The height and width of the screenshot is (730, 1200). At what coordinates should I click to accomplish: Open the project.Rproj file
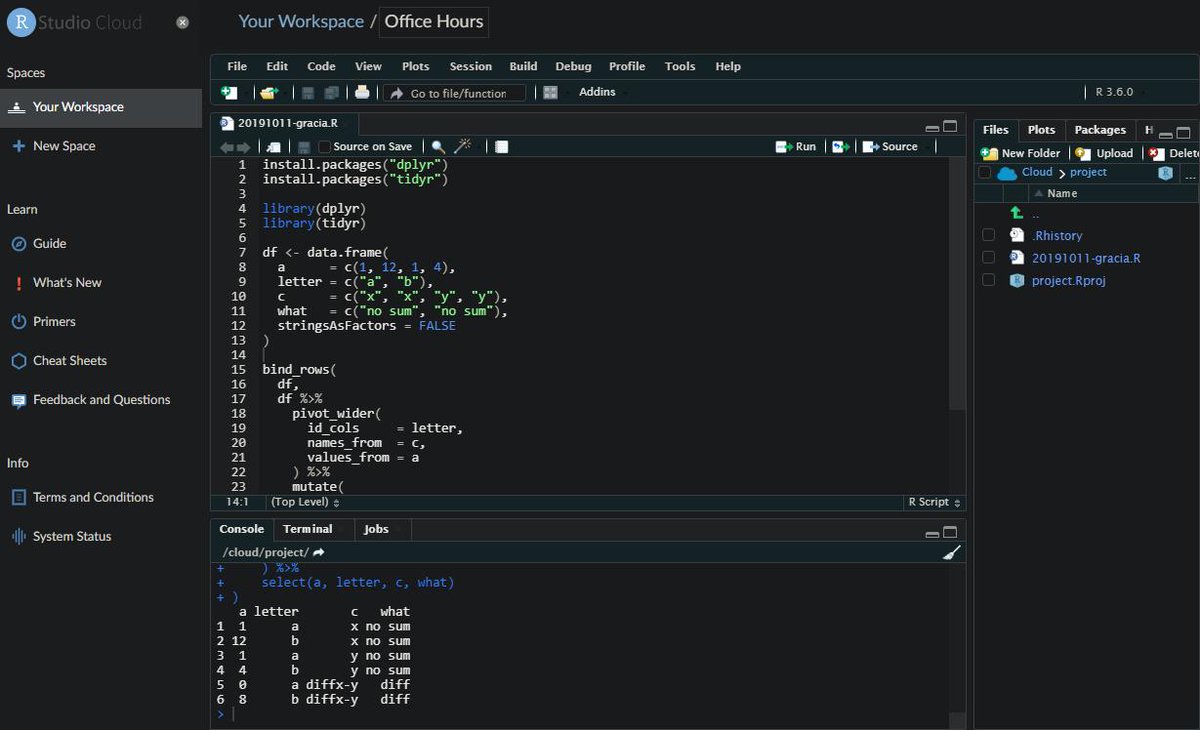tap(1068, 280)
